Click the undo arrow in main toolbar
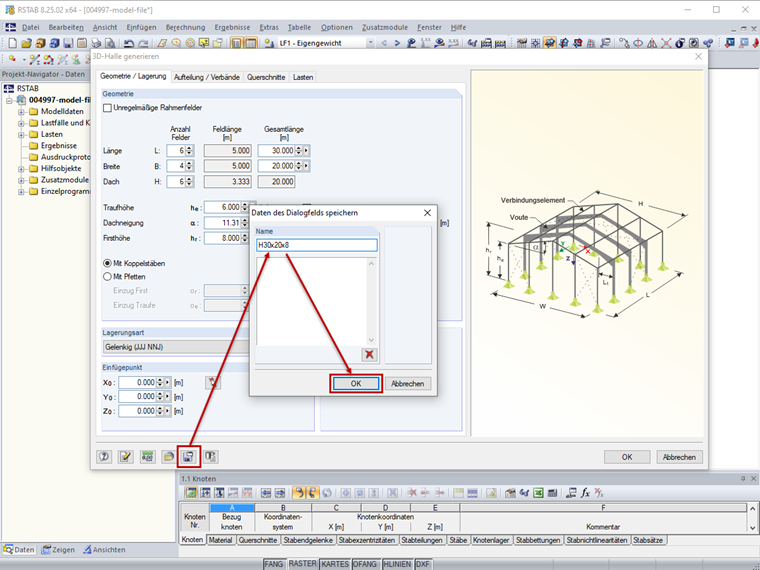This screenshot has width=760, height=570. [x=129, y=43]
